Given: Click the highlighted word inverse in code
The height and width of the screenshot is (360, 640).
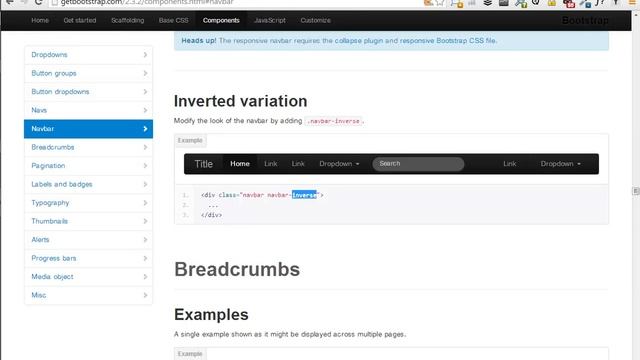Looking at the screenshot, I should (304, 195).
